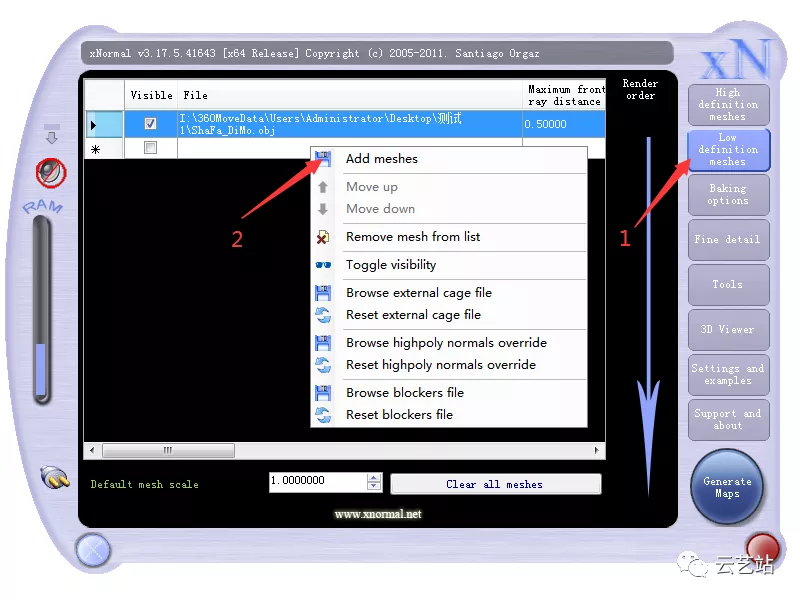Viewport: 800px width, 600px height.
Task: Decrease the Default mesh scale value
Action: [374, 486]
